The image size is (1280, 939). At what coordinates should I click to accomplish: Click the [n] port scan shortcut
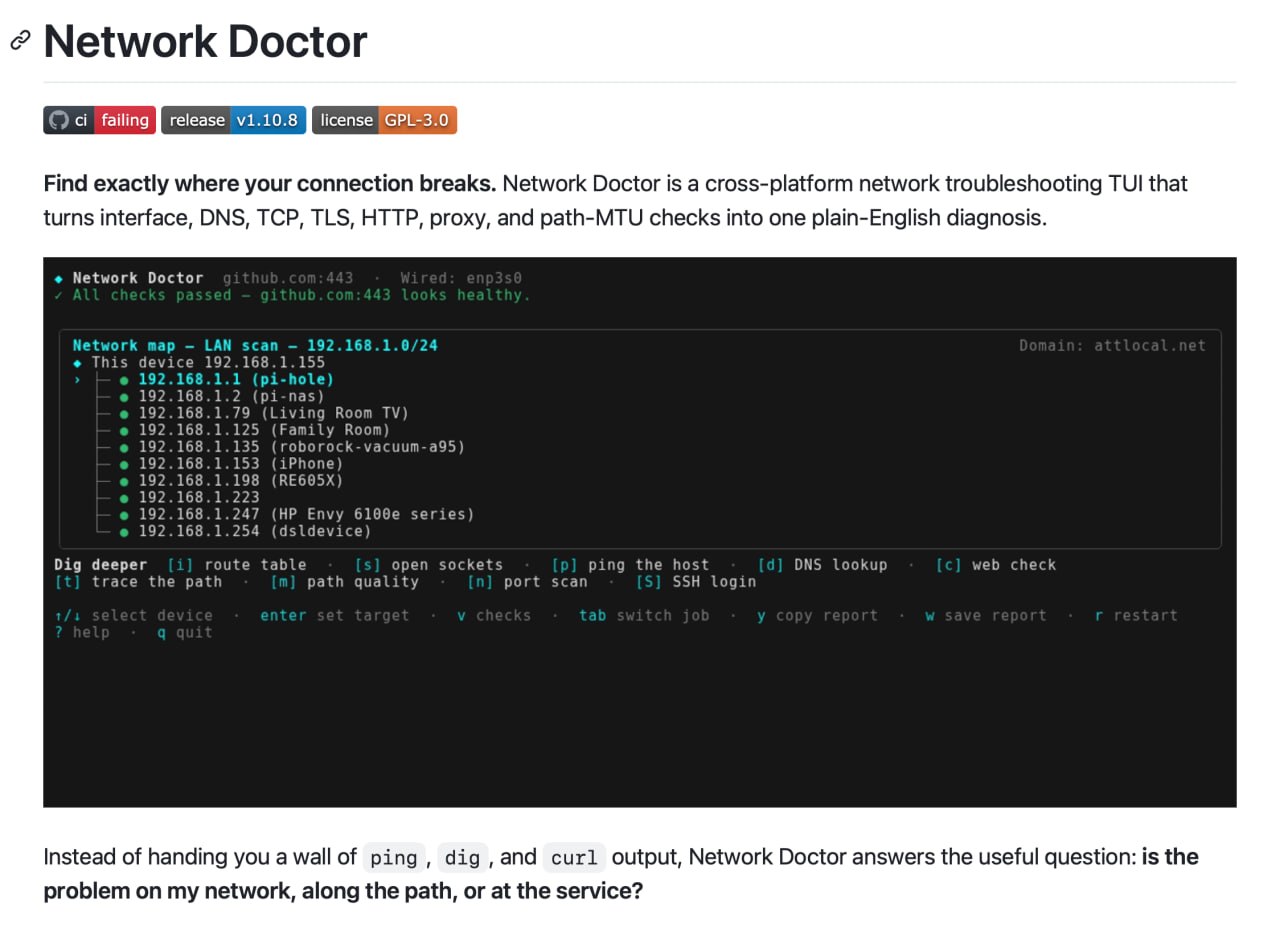pyautogui.click(x=527, y=582)
